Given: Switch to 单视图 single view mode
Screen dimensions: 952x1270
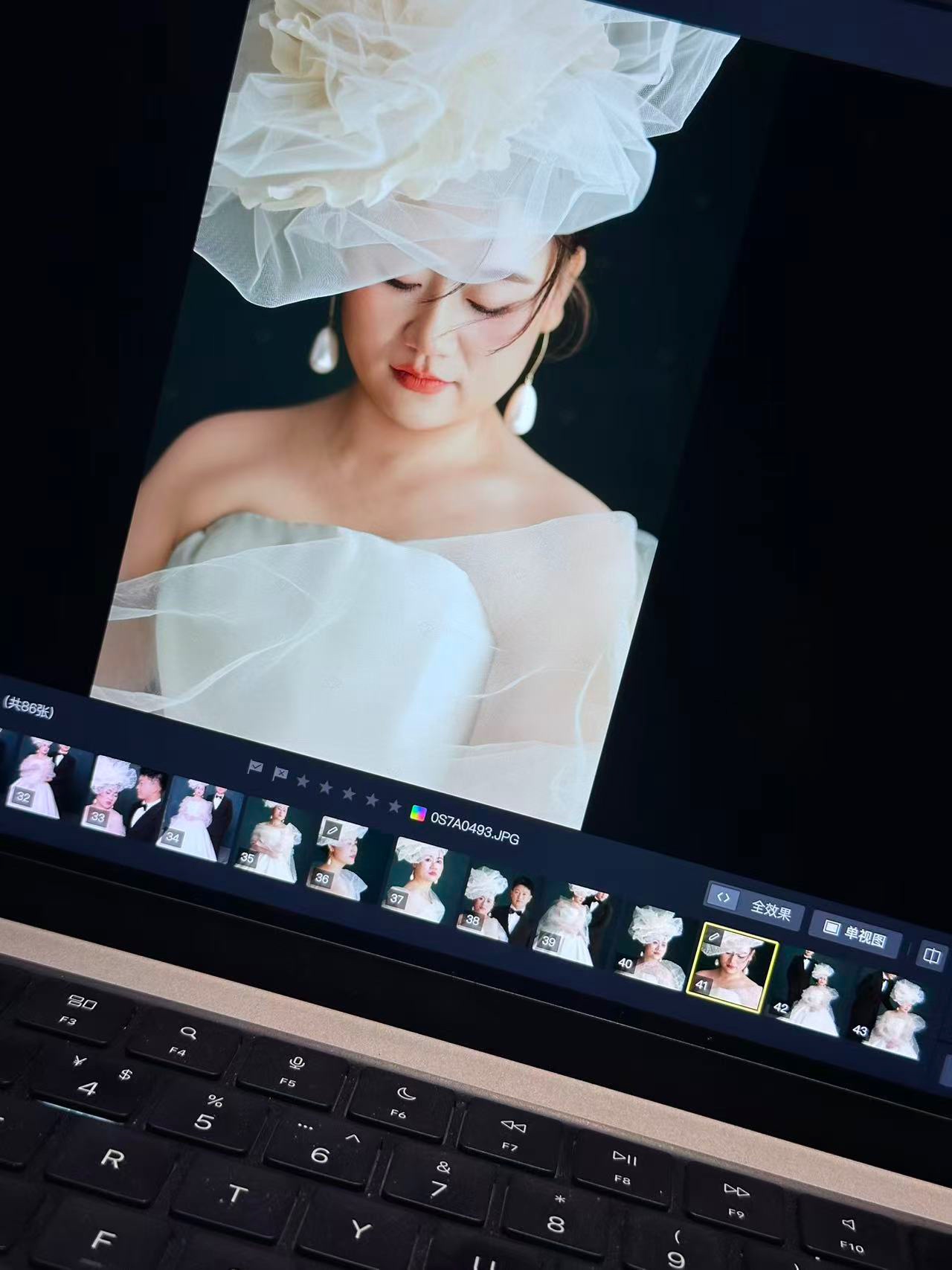Looking at the screenshot, I should tap(855, 932).
